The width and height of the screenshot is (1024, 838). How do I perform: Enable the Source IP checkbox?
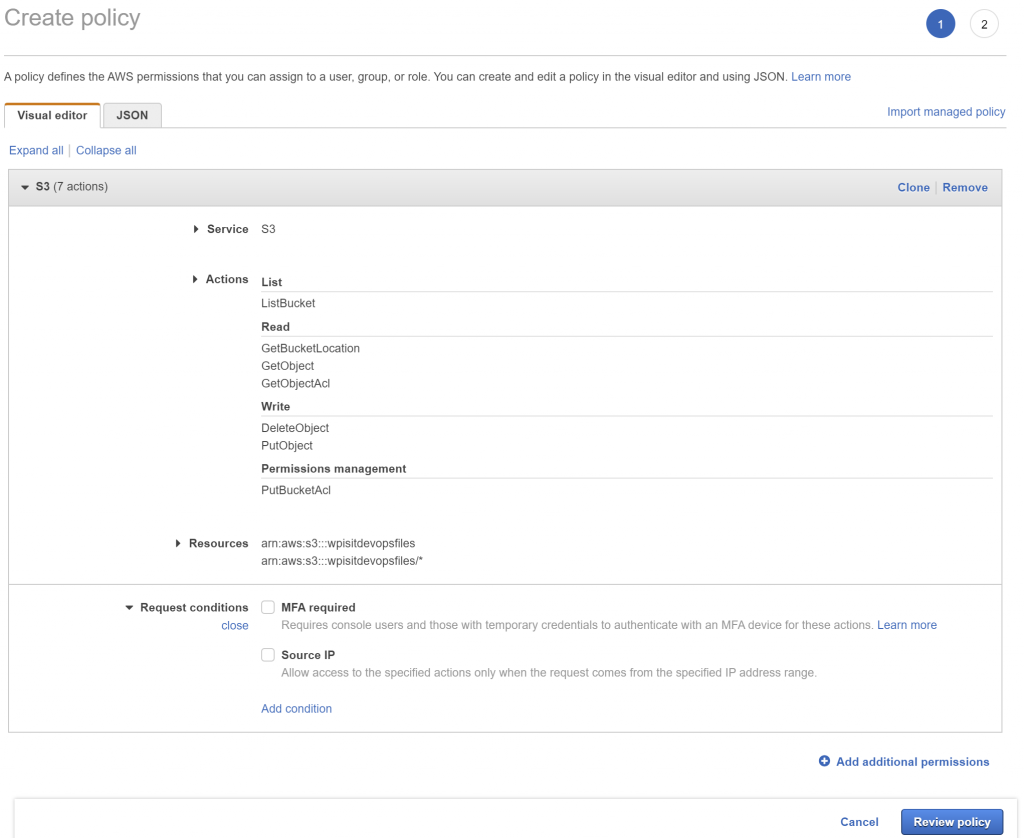pyautogui.click(x=268, y=655)
